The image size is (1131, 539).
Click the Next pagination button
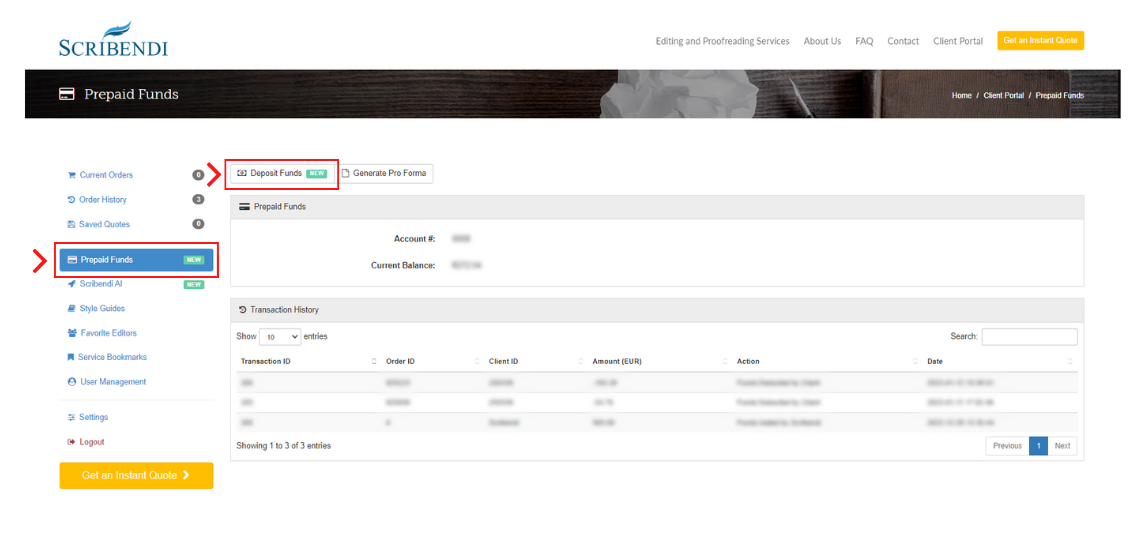click(1062, 446)
